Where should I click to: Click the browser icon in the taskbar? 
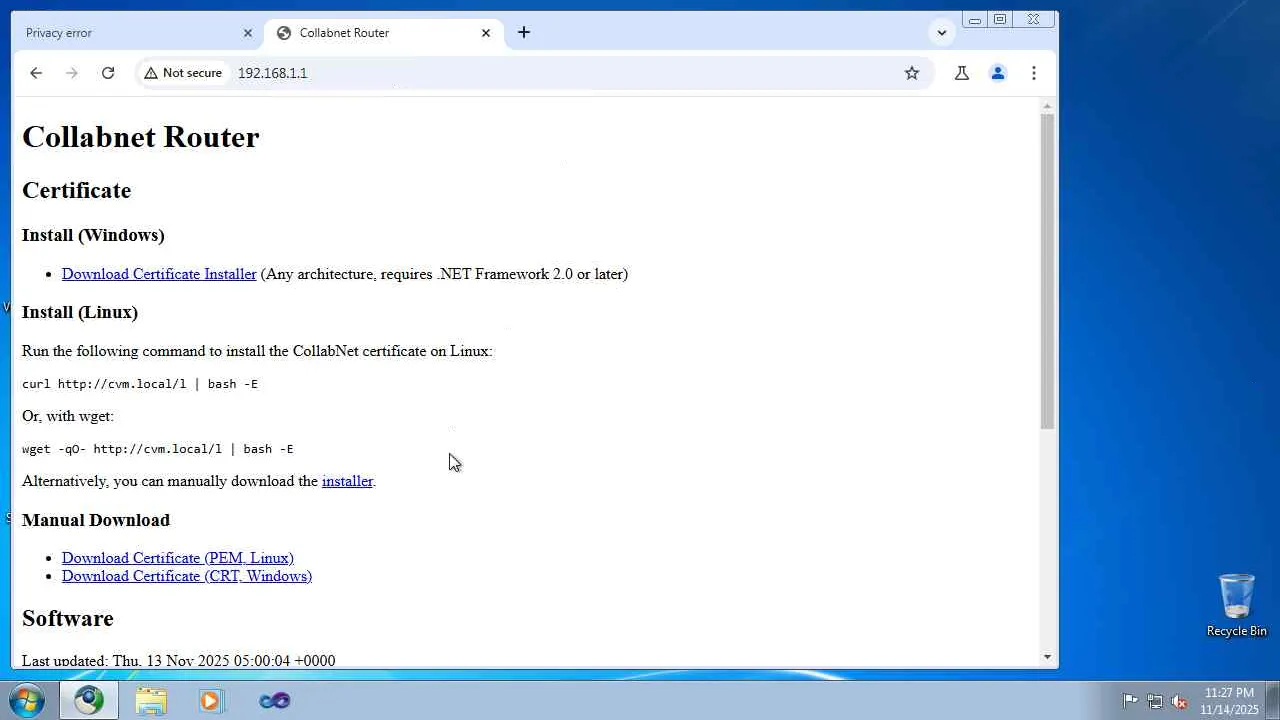[89, 700]
